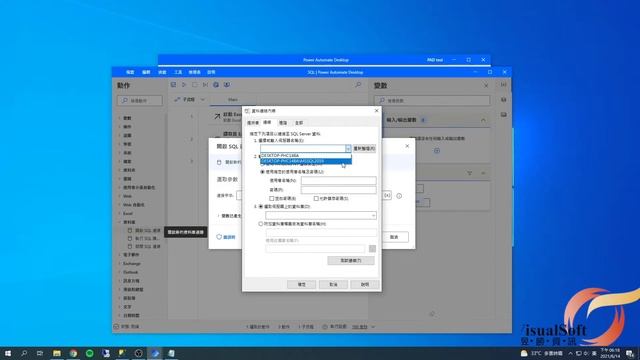Switch to the 進階 tab in data link dialog

(x=283, y=122)
